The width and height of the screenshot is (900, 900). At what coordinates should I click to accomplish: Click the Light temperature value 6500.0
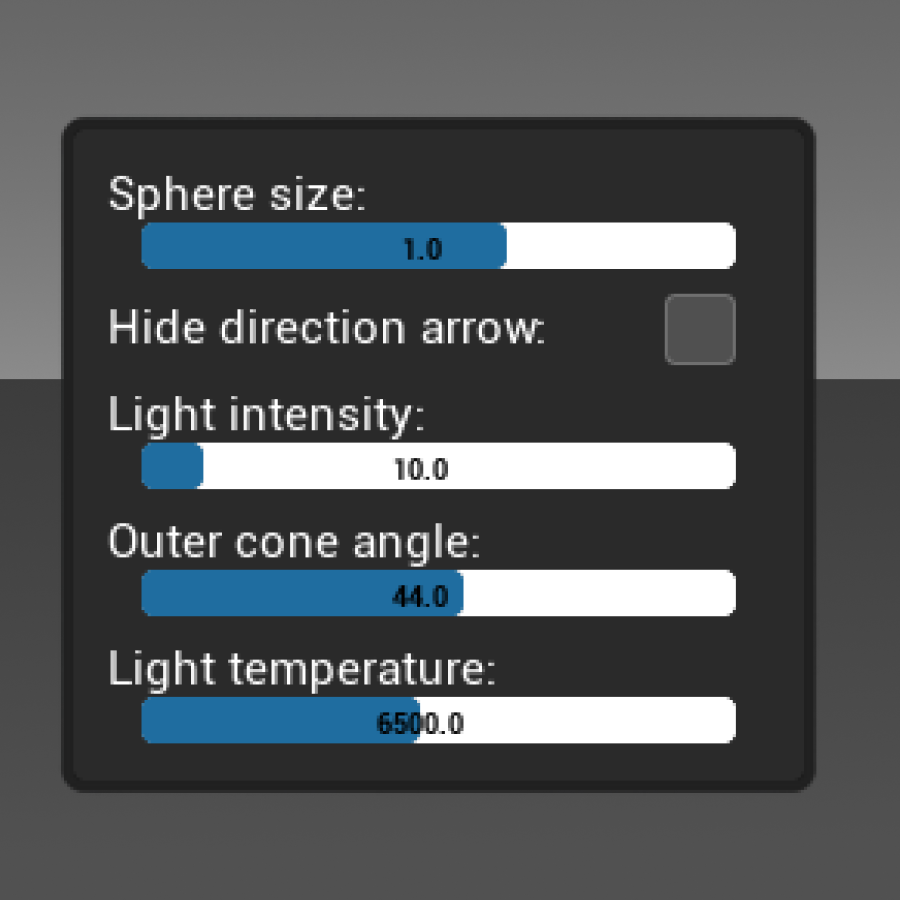420,723
